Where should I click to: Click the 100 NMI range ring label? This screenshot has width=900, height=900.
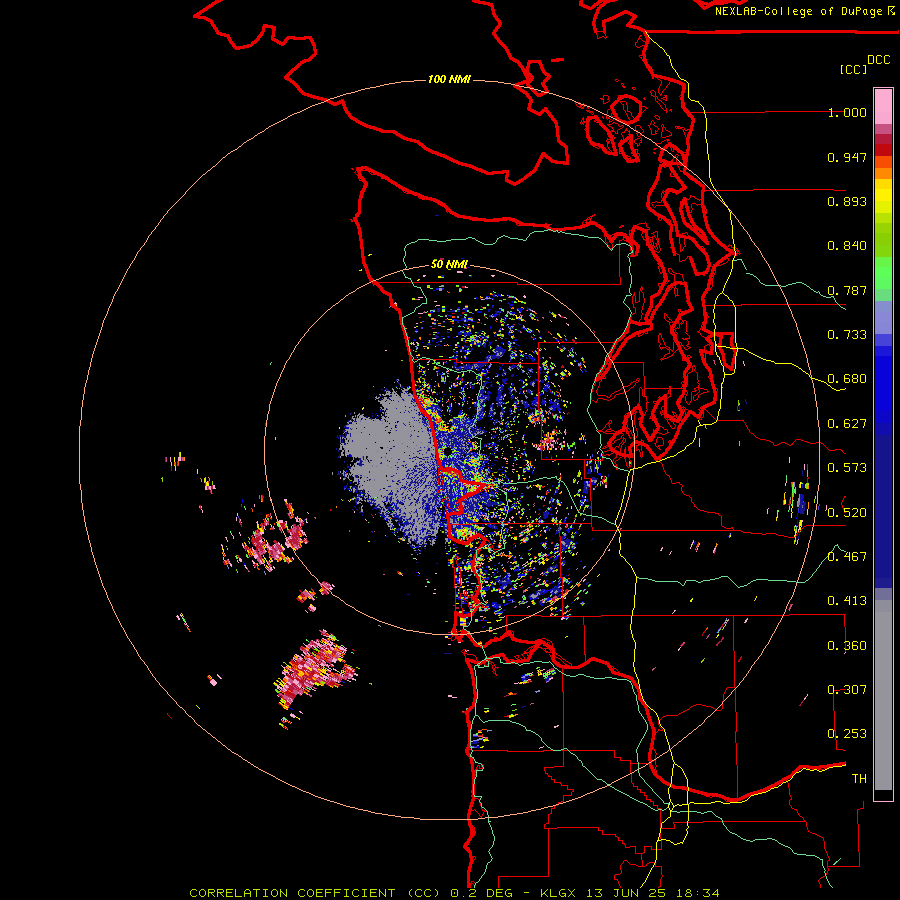tap(449, 79)
